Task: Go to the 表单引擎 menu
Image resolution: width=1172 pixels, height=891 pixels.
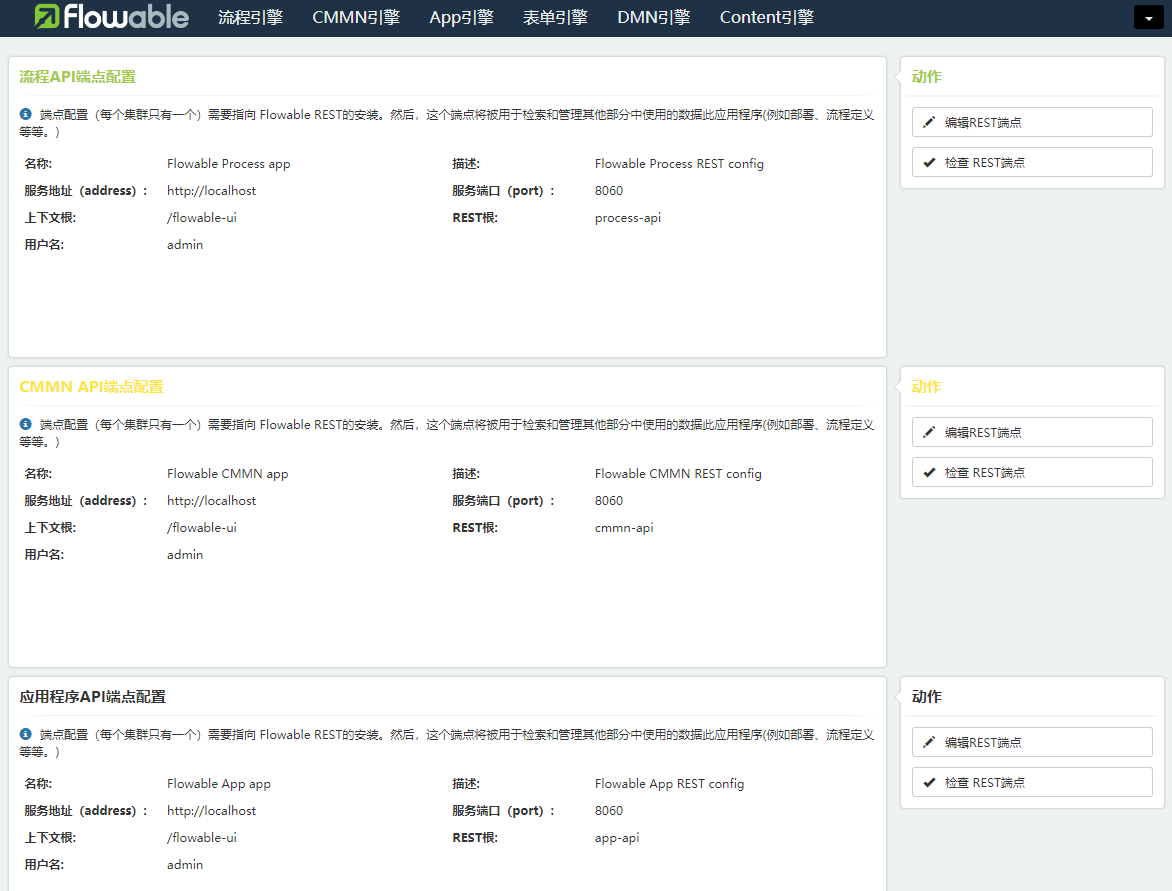Action: [555, 17]
